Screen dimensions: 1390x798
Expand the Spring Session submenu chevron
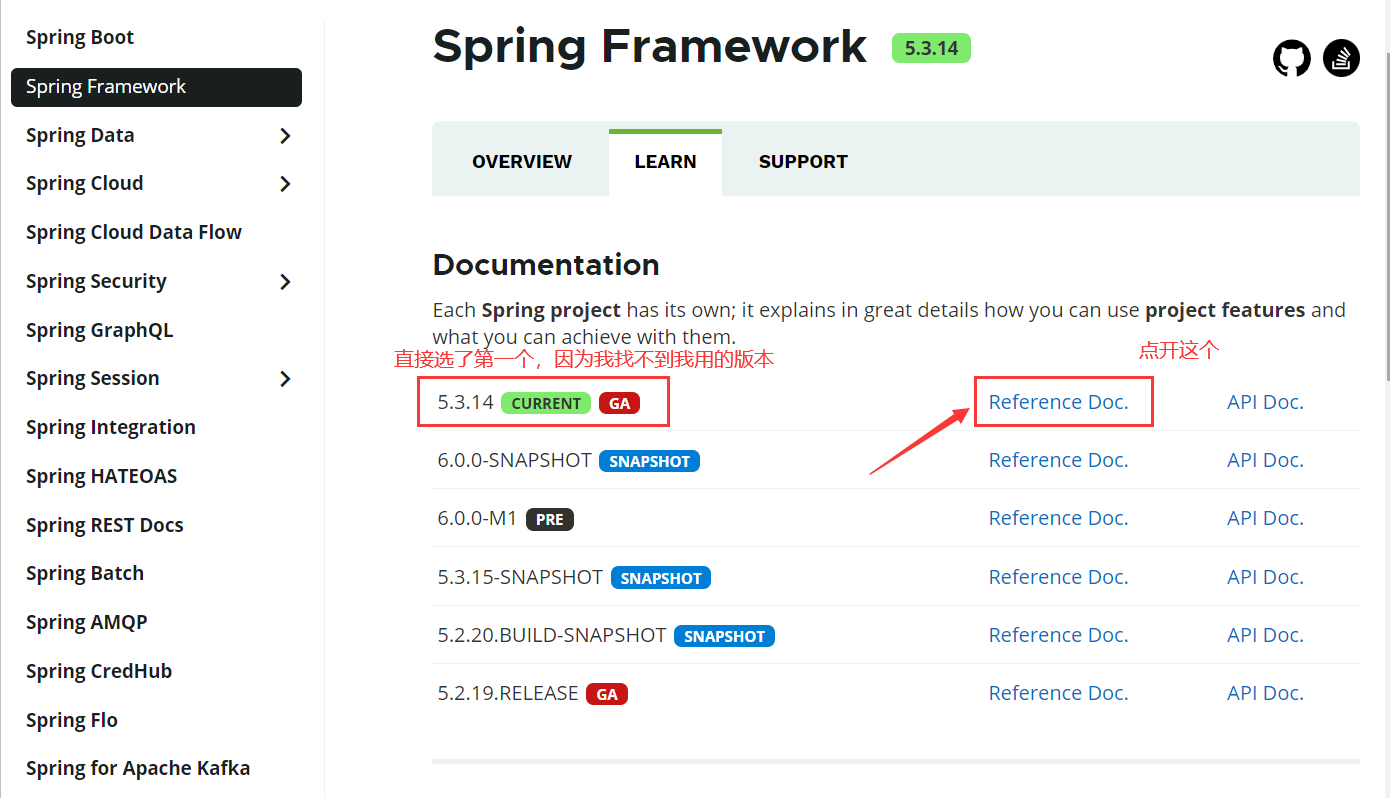285,379
